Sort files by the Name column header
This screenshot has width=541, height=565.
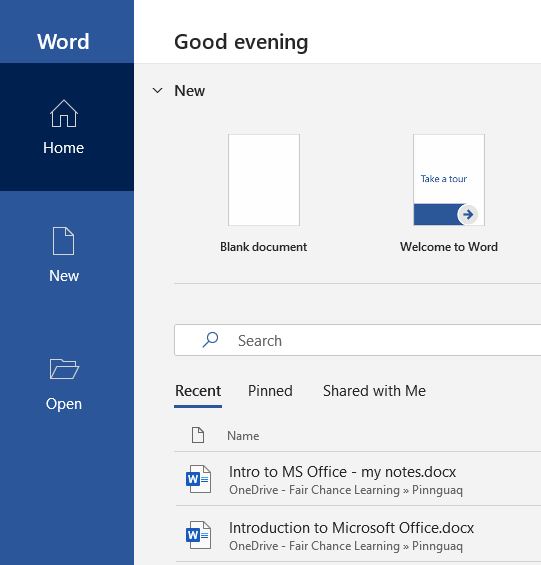(243, 436)
